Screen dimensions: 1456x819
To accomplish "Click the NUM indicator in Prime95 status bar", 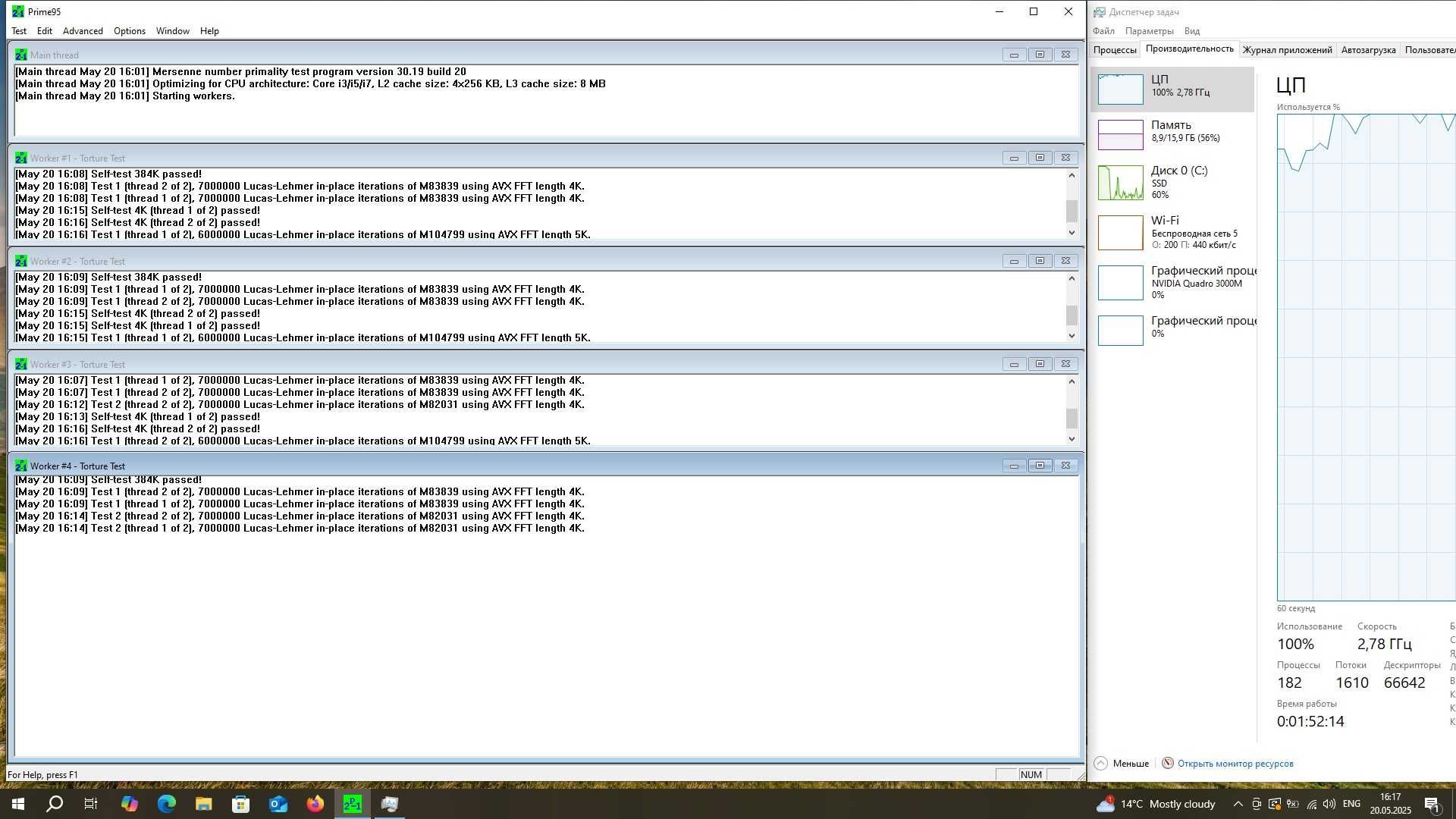I will click(1031, 774).
